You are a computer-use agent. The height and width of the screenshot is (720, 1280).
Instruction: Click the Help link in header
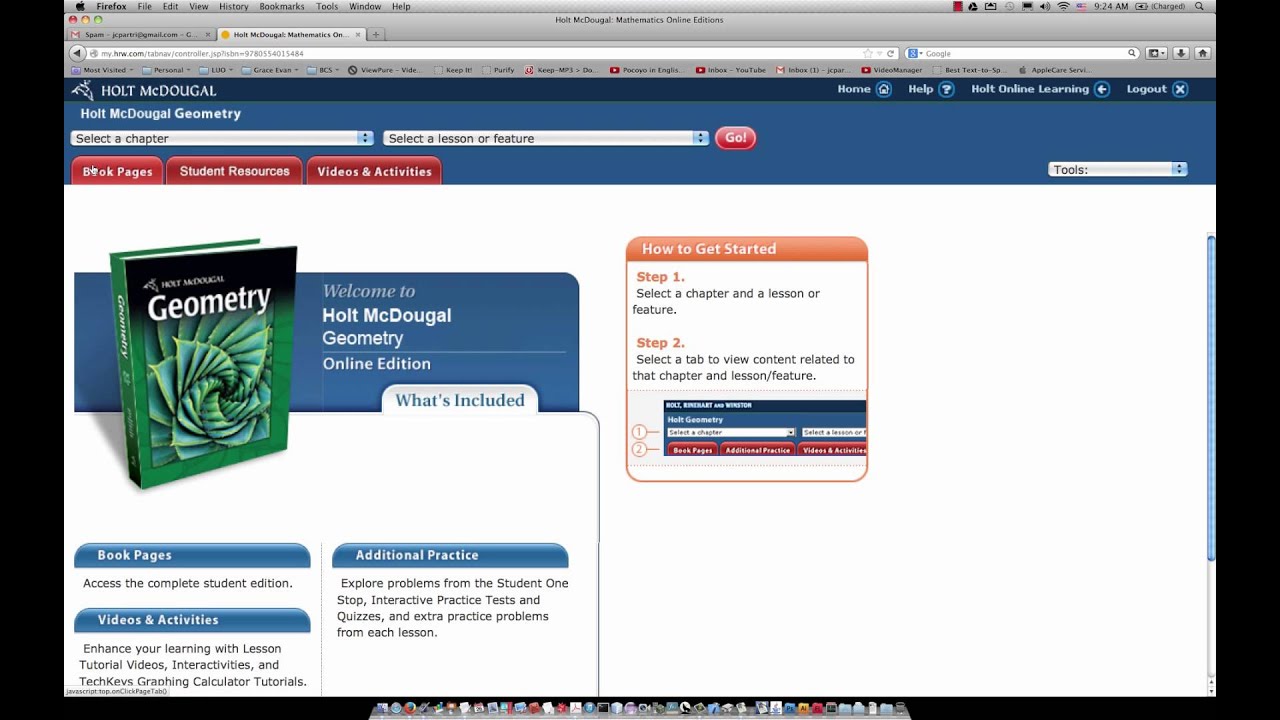pos(920,89)
